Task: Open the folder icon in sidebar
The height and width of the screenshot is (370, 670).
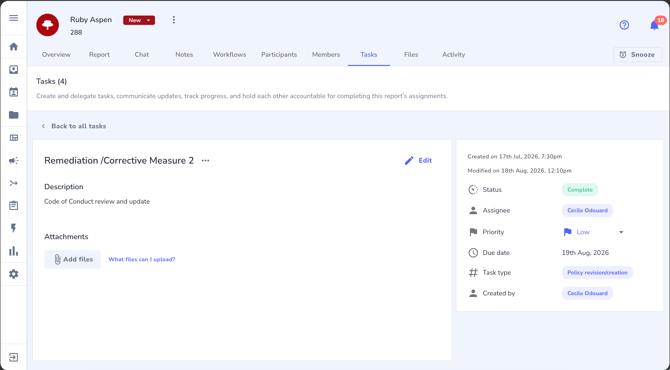Action: 14,115
